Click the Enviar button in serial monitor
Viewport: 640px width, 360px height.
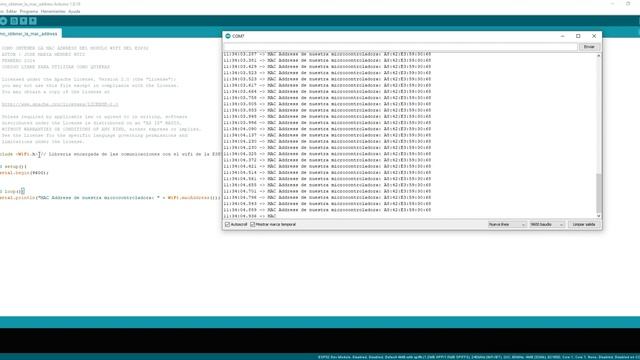pos(589,47)
